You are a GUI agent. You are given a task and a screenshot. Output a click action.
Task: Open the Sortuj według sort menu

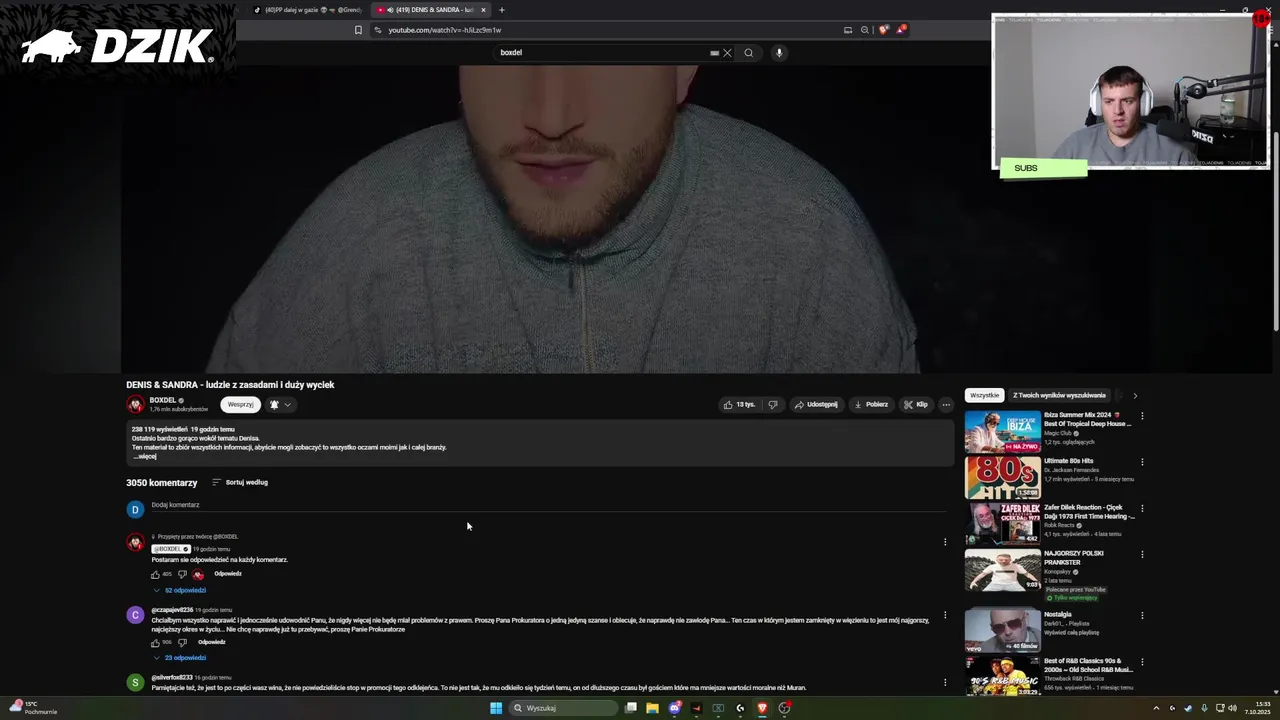coord(240,482)
